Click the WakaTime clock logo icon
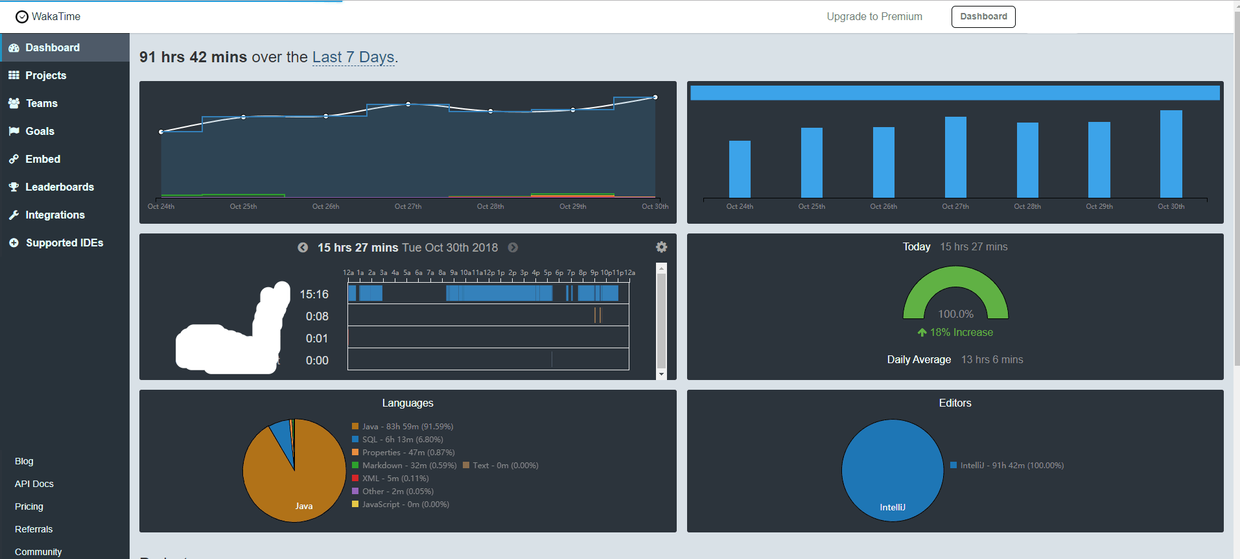 point(22,16)
